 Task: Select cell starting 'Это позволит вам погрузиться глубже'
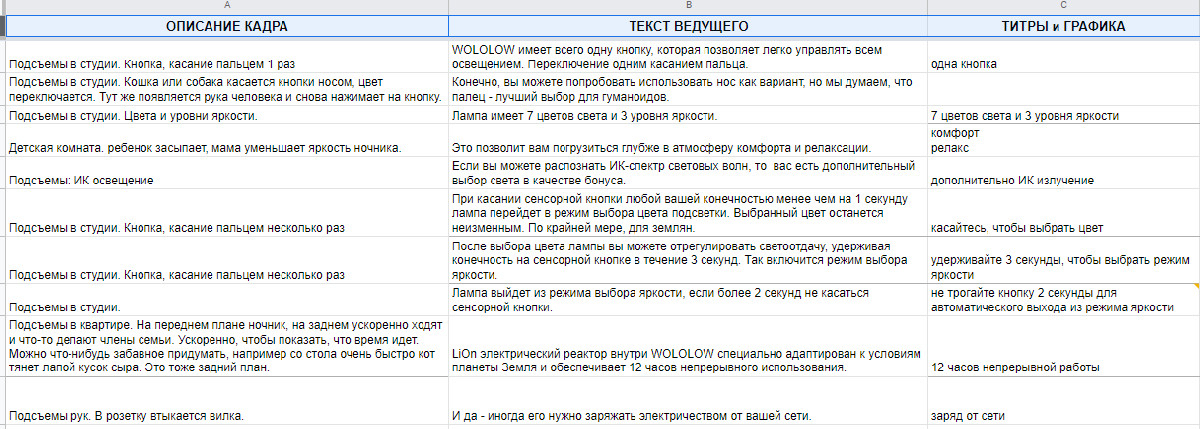tap(688, 141)
